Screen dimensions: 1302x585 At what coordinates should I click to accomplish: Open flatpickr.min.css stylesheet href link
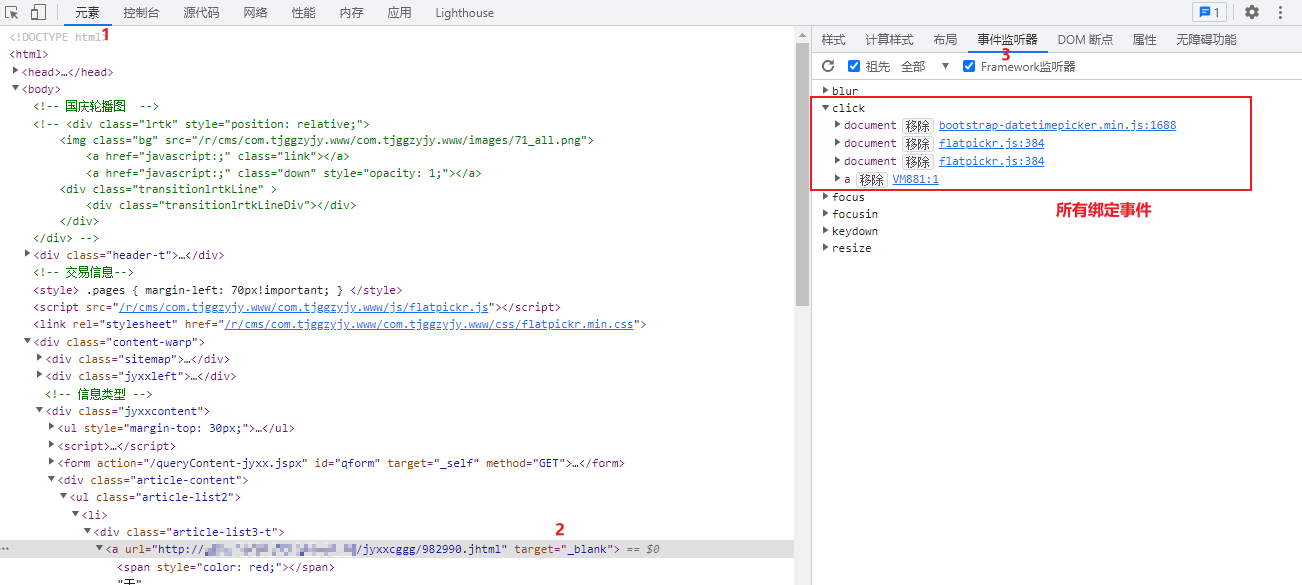[428, 325]
